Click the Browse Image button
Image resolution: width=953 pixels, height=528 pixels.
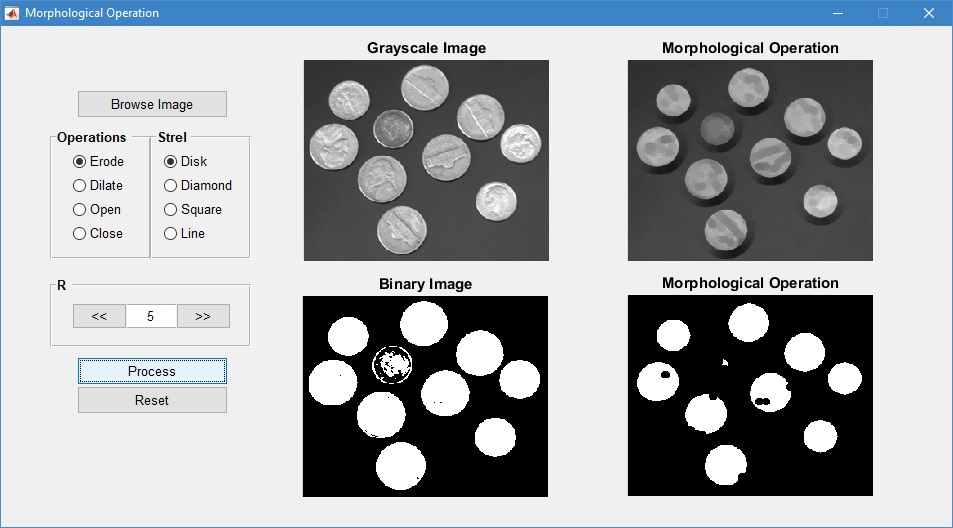(x=152, y=104)
